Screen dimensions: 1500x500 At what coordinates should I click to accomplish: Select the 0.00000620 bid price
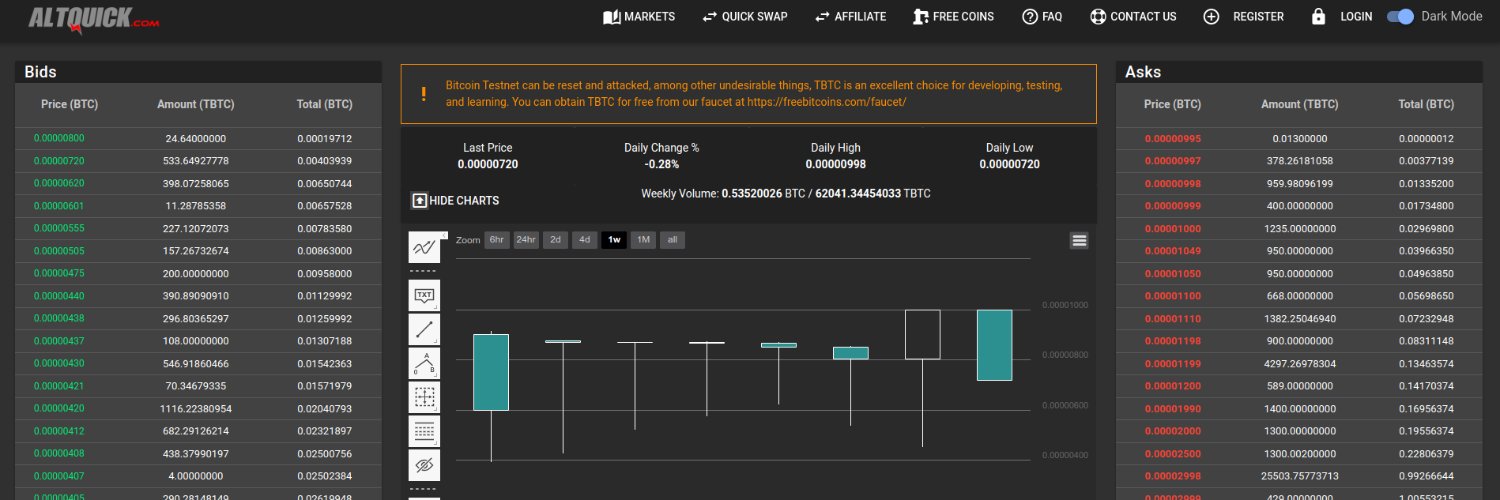(x=59, y=183)
